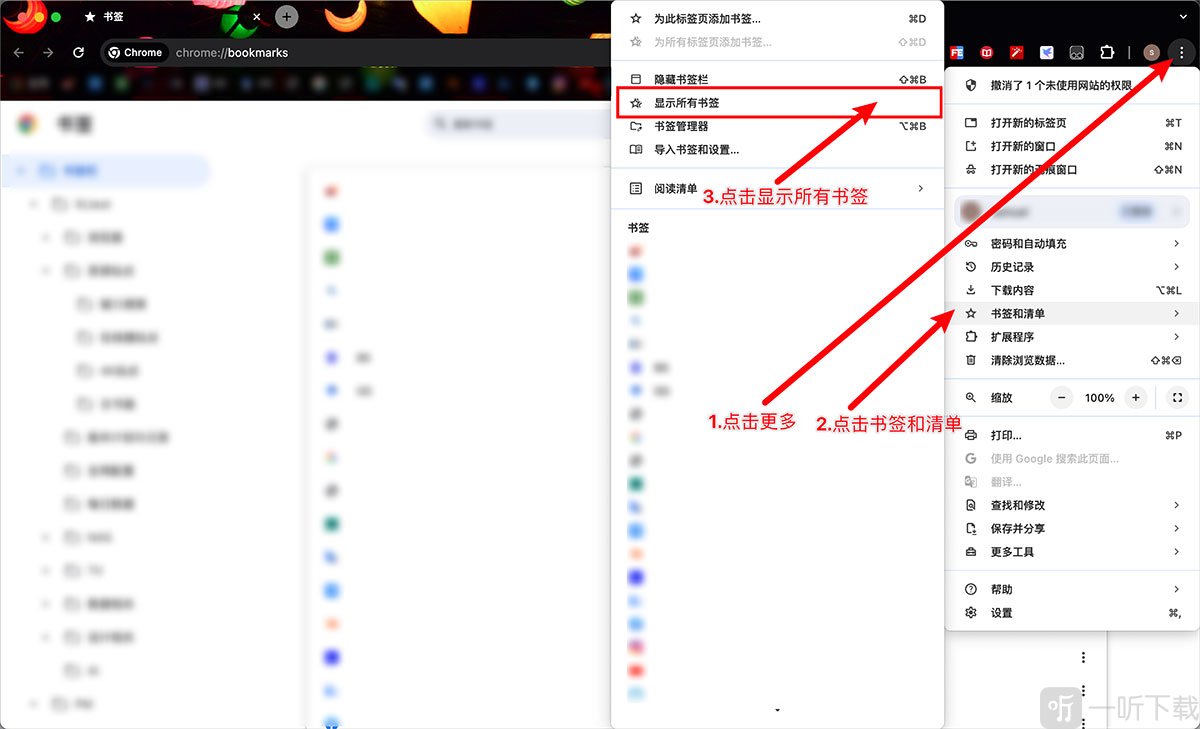Click the blurred profile row in menu
The height and width of the screenshot is (729, 1200).
tap(1073, 212)
